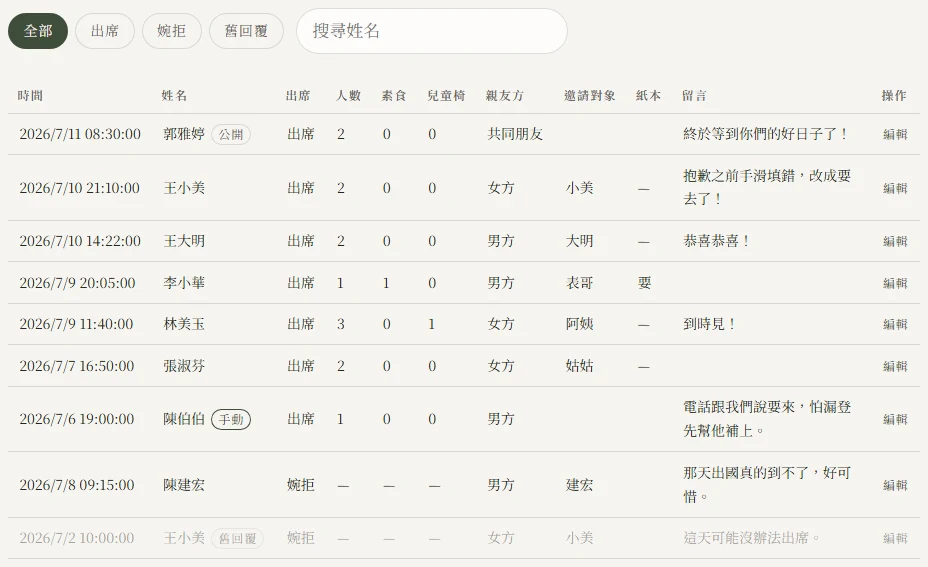Click the 公開 badge next to 郭雅婷

[x=231, y=135]
